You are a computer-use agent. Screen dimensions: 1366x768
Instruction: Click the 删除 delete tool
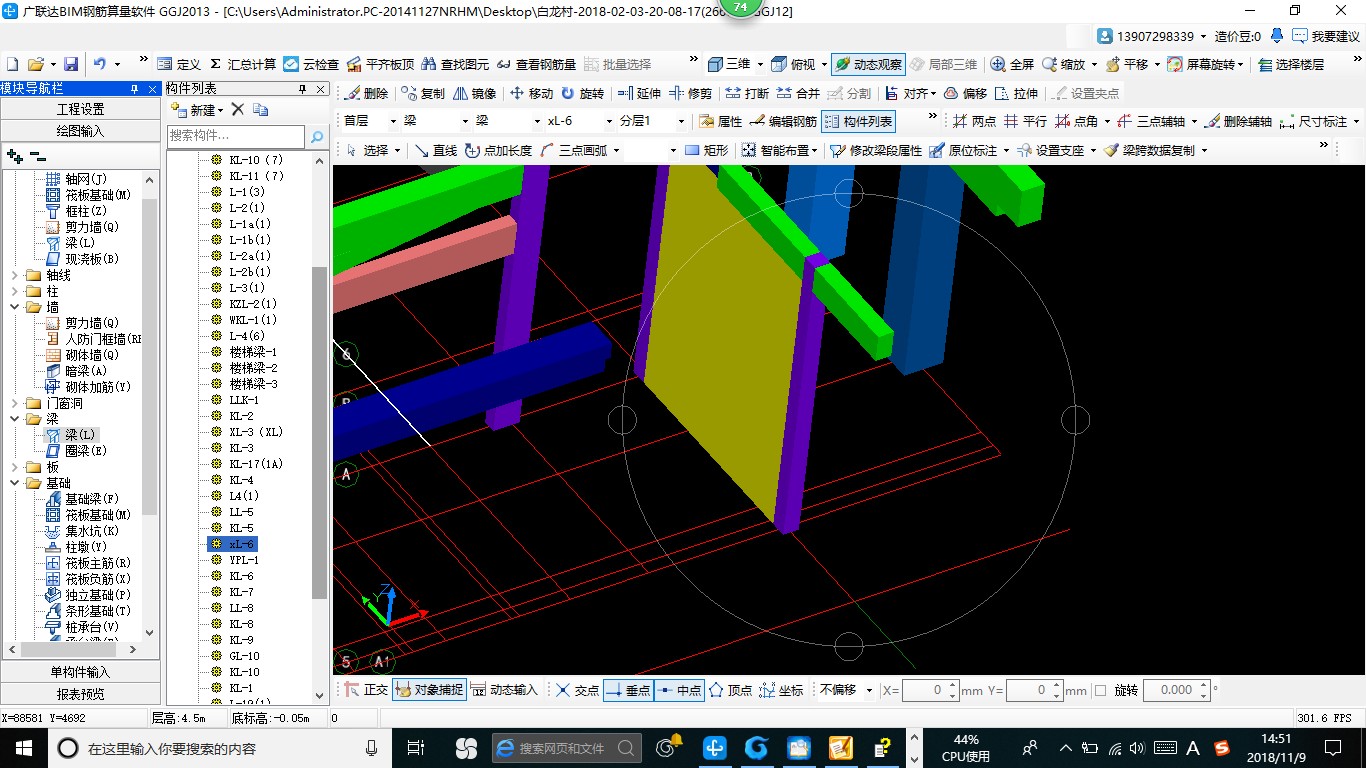point(366,93)
